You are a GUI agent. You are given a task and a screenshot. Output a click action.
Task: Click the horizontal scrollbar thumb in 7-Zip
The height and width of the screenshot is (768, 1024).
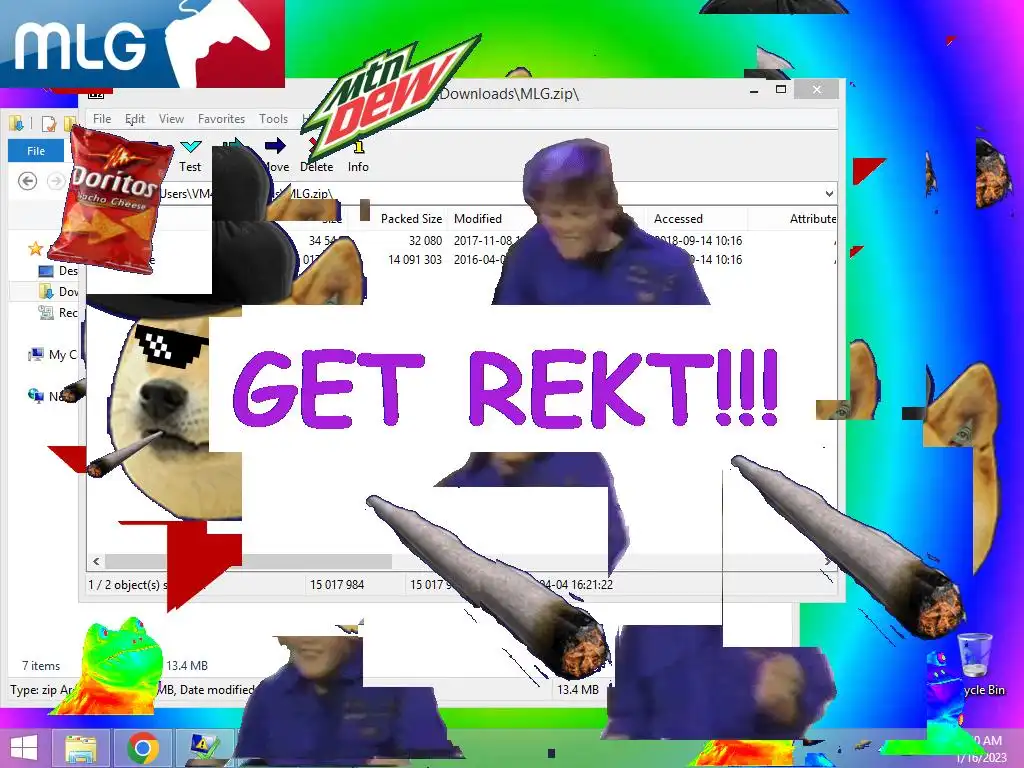pos(248,561)
